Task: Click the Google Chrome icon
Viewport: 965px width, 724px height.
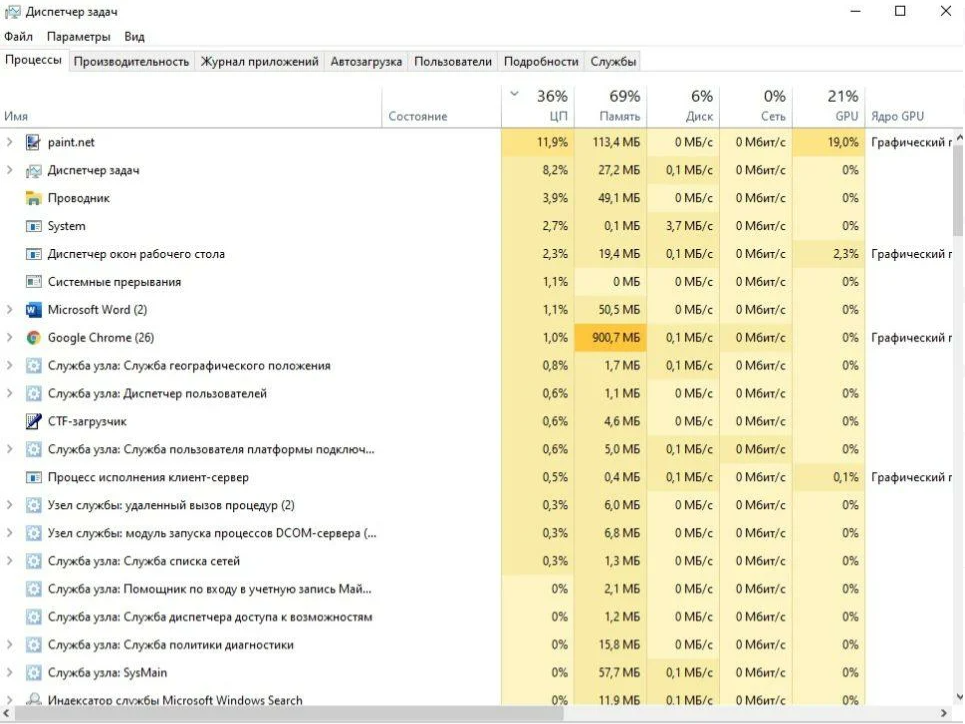Action: point(33,337)
